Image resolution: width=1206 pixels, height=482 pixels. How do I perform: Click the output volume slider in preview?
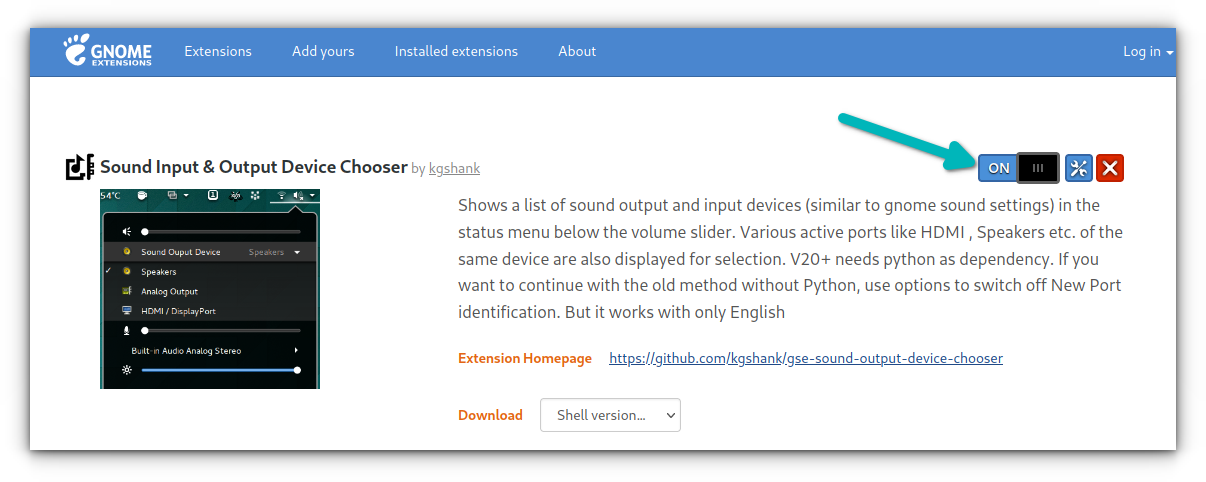[x=220, y=232]
